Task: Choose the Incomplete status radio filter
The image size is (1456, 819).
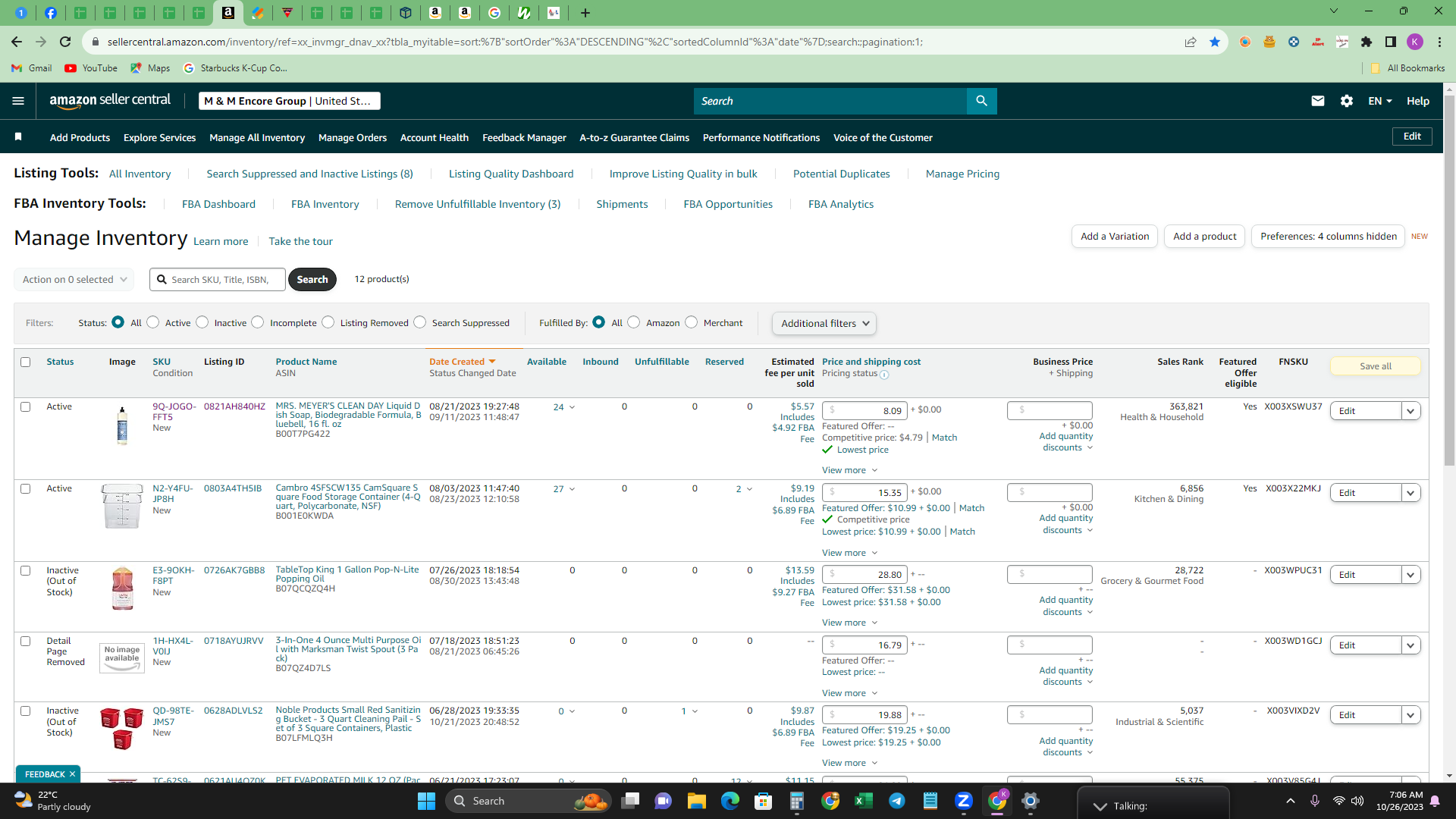Action: (258, 322)
